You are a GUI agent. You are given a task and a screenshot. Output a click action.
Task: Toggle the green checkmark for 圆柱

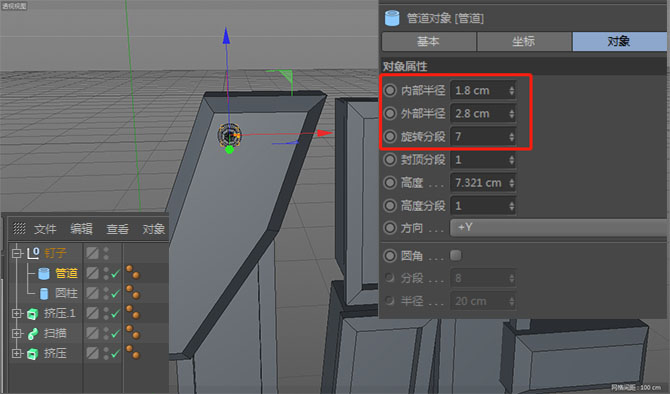click(x=115, y=294)
